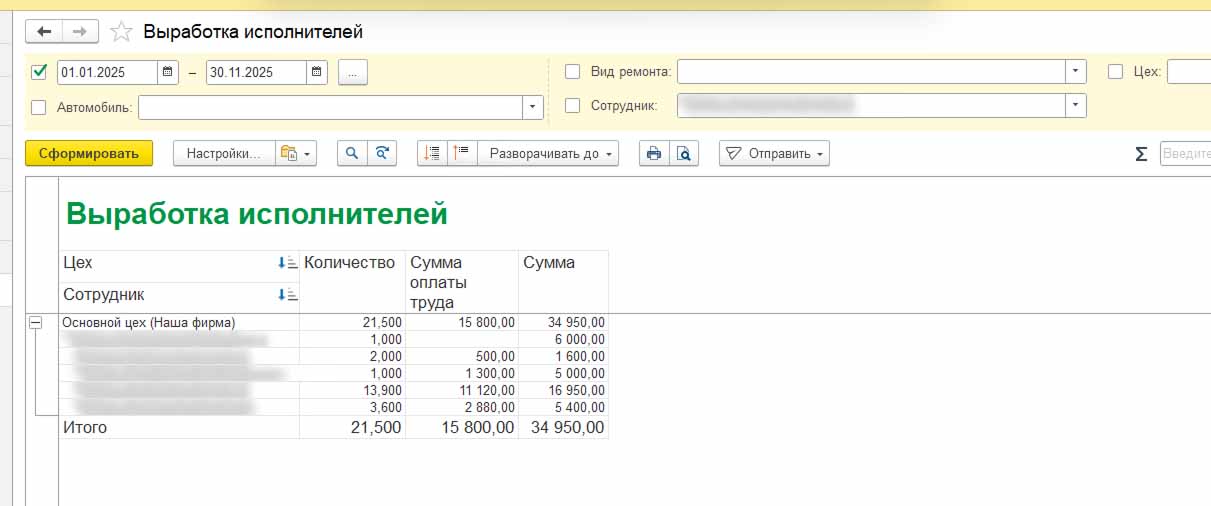Image resolution: width=1211 pixels, height=506 pixels.
Task: Open the Отправить menu
Action: click(774, 153)
